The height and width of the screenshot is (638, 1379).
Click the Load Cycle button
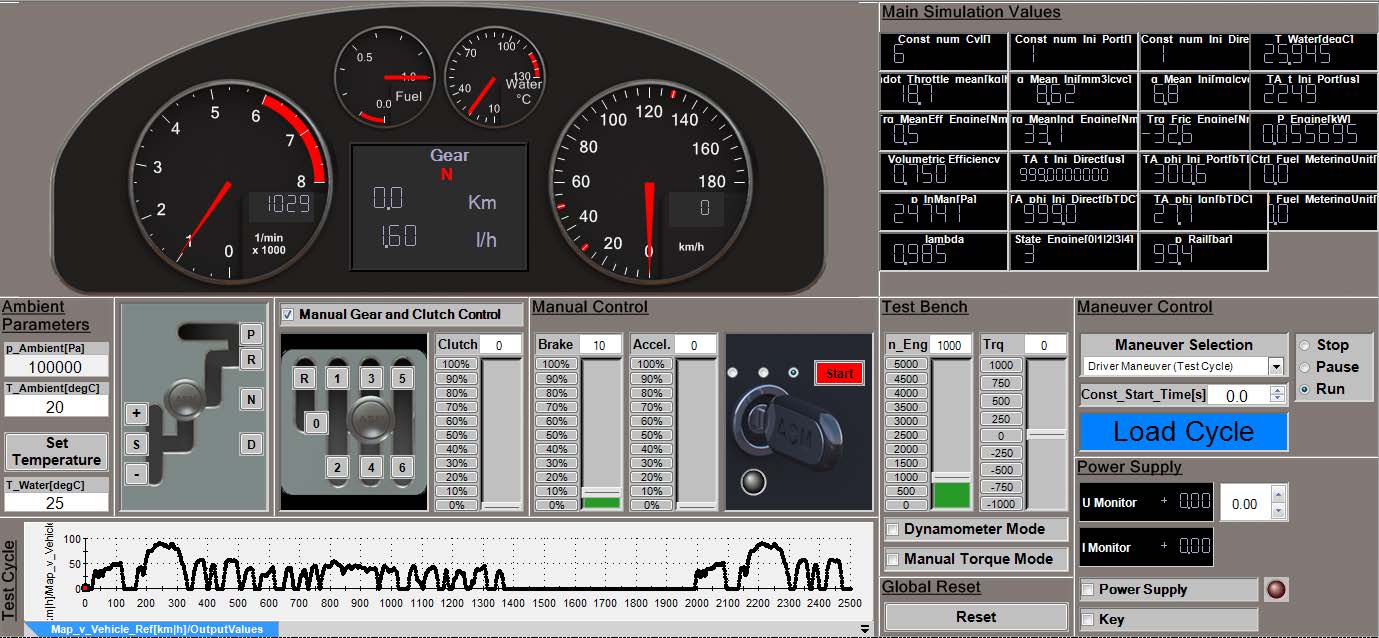click(x=1183, y=432)
